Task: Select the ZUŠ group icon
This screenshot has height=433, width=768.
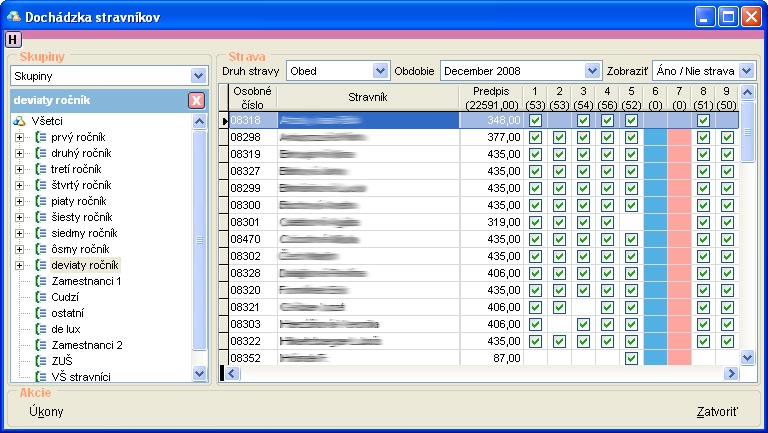Action: [x=40, y=360]
